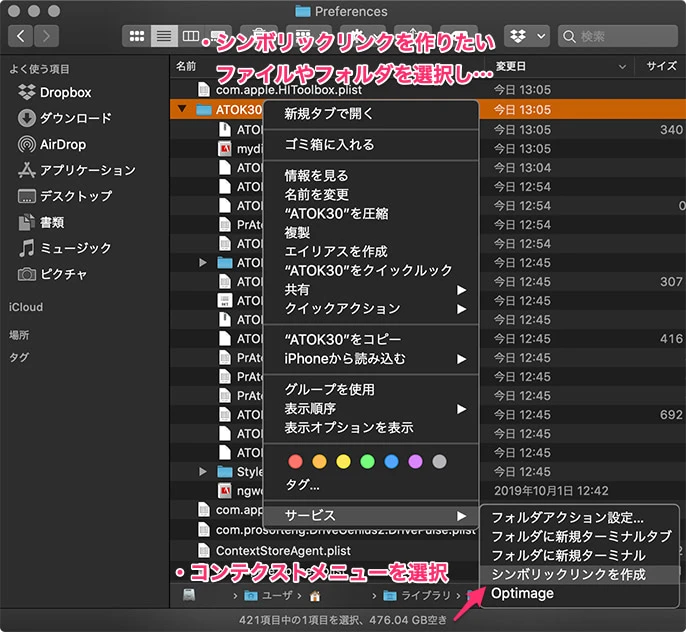
Task: Choose "ATOK30"を圧縮 menu item
Action: point(371,213)
